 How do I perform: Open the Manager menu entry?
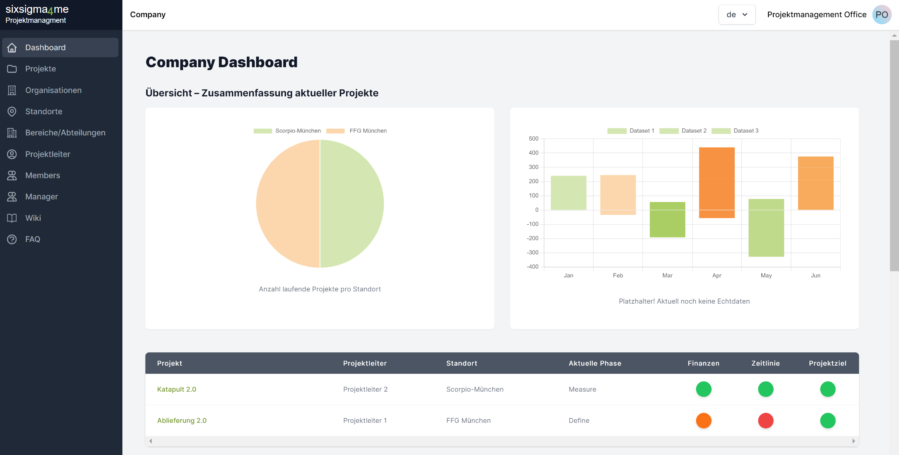60,197
